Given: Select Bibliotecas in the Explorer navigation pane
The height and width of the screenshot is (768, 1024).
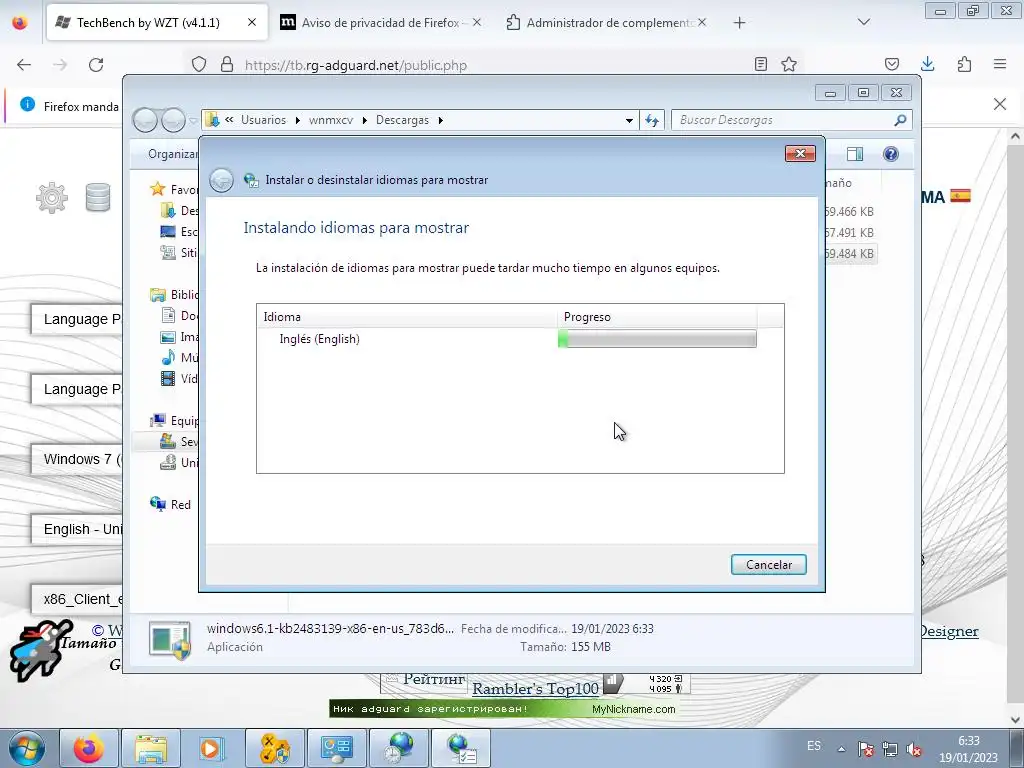Looking at the screenshot, I should click(175, 295).
